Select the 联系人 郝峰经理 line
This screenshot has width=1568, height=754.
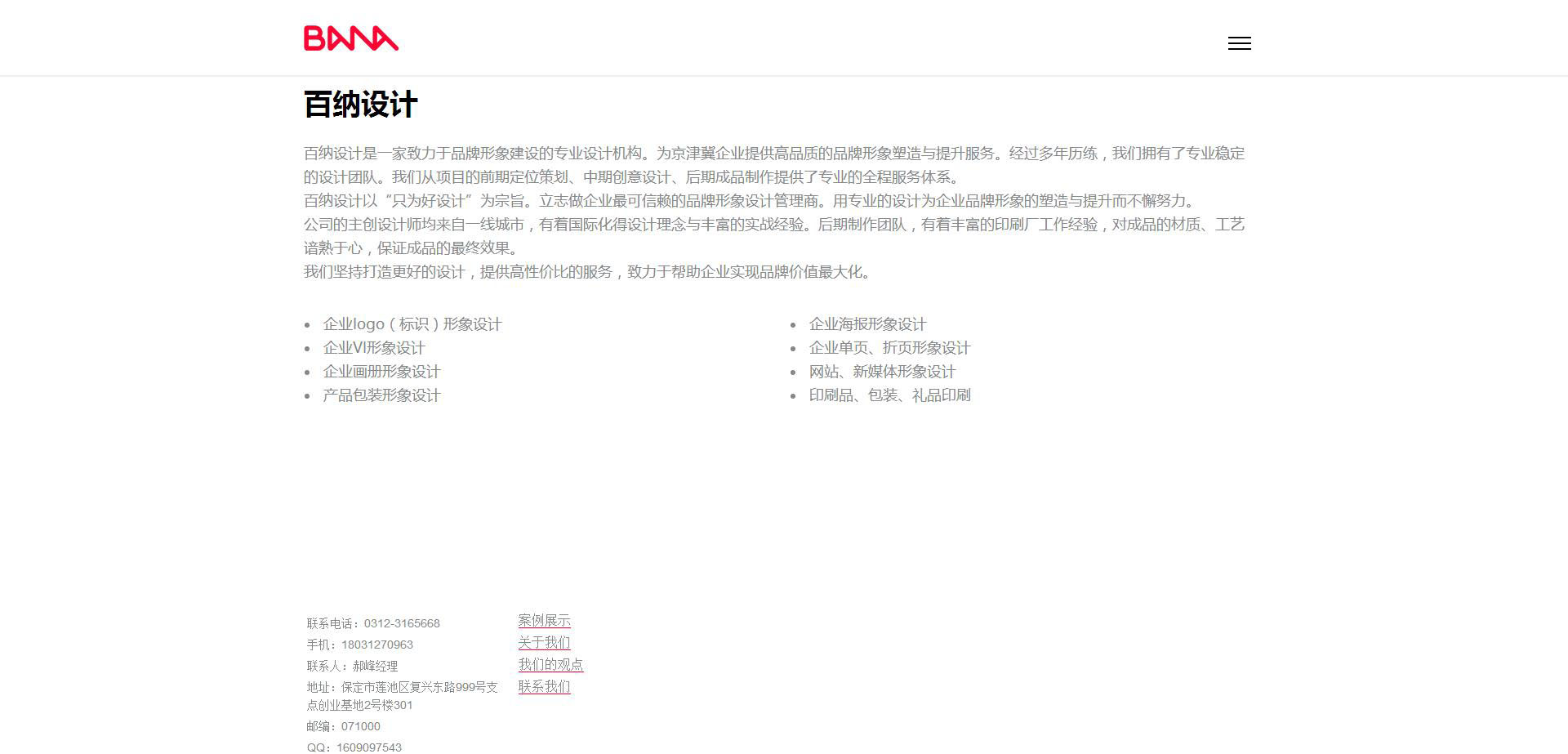pos(352,666)
